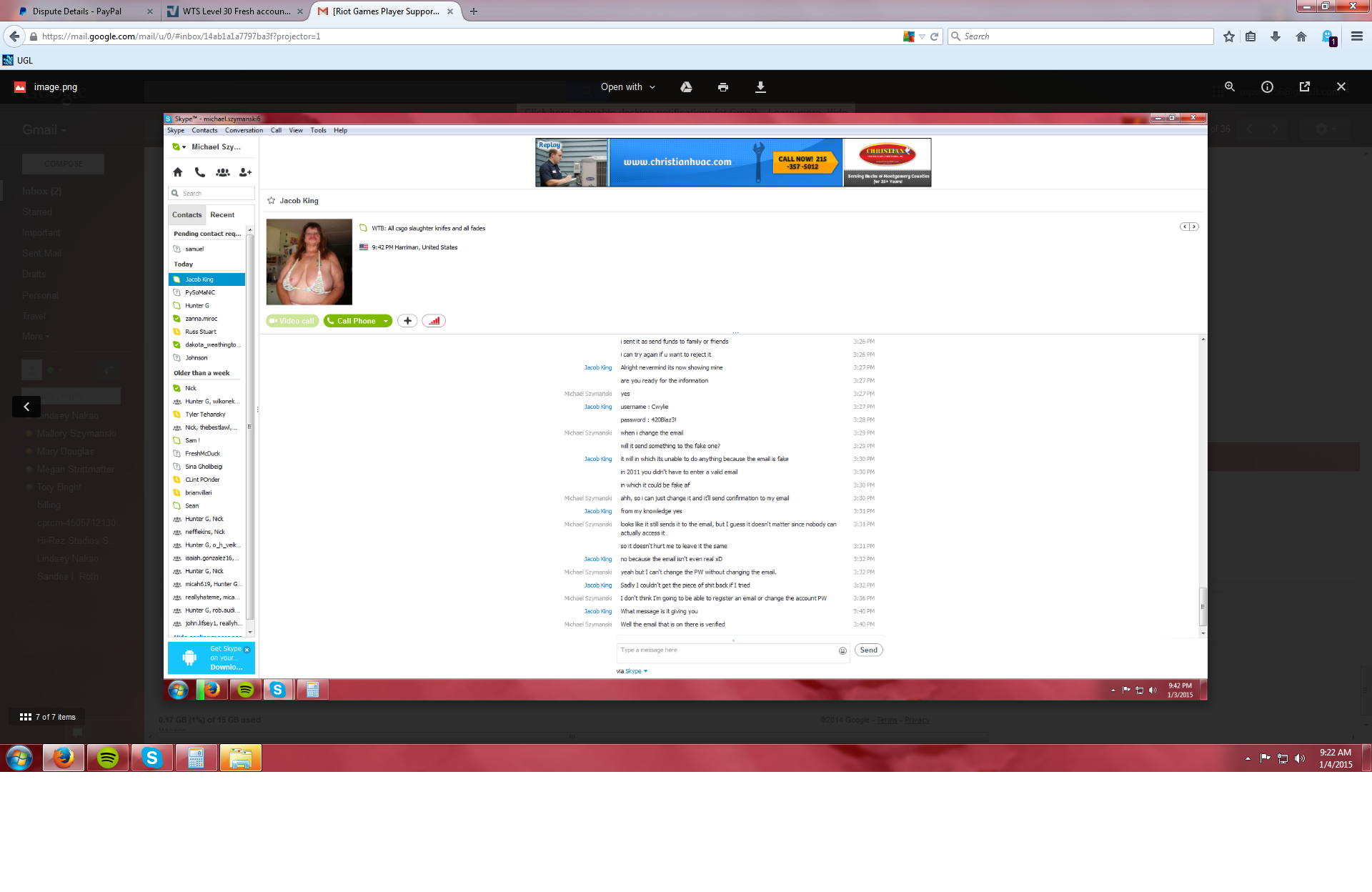Switch to the Recent tab in the Skype sidebar
Screen dimensions: 1372x892
click(x=222, y=214)
